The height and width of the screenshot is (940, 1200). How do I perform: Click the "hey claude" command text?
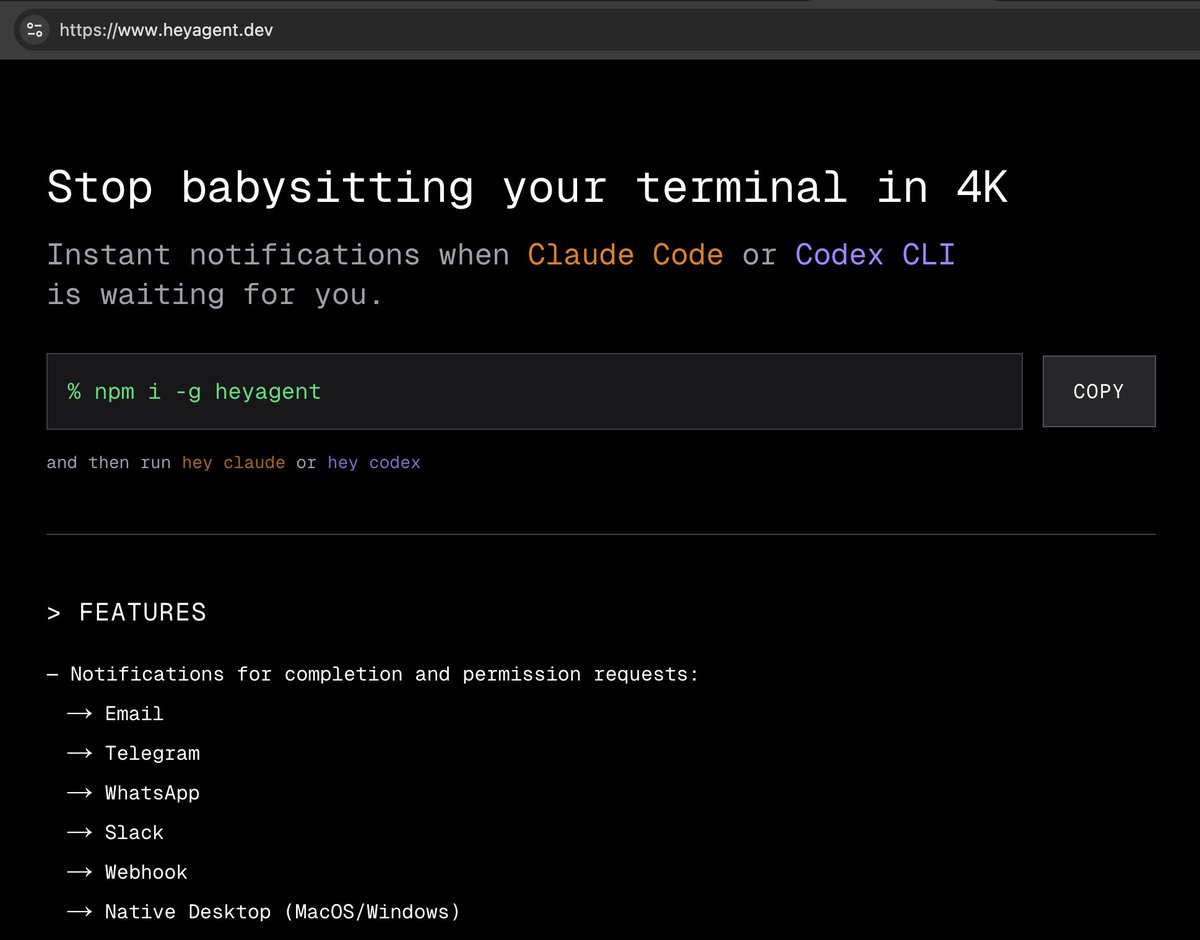[x=233, y=463]
